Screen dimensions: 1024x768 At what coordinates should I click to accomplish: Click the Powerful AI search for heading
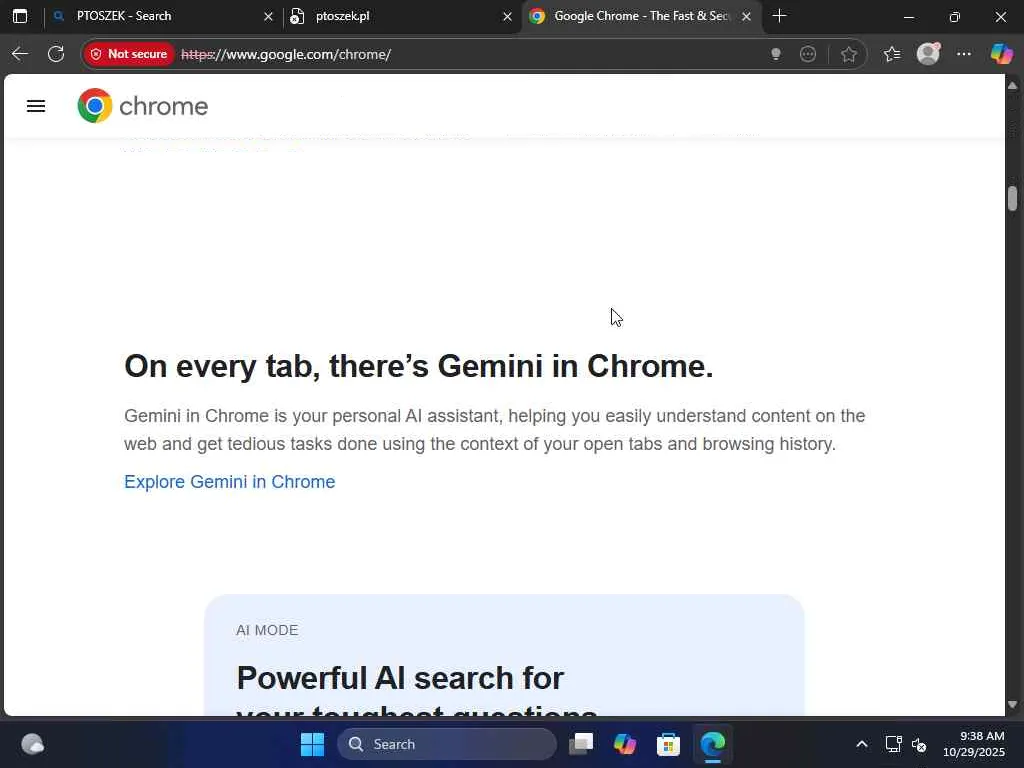pyautogui.click(x=400, y=678)
